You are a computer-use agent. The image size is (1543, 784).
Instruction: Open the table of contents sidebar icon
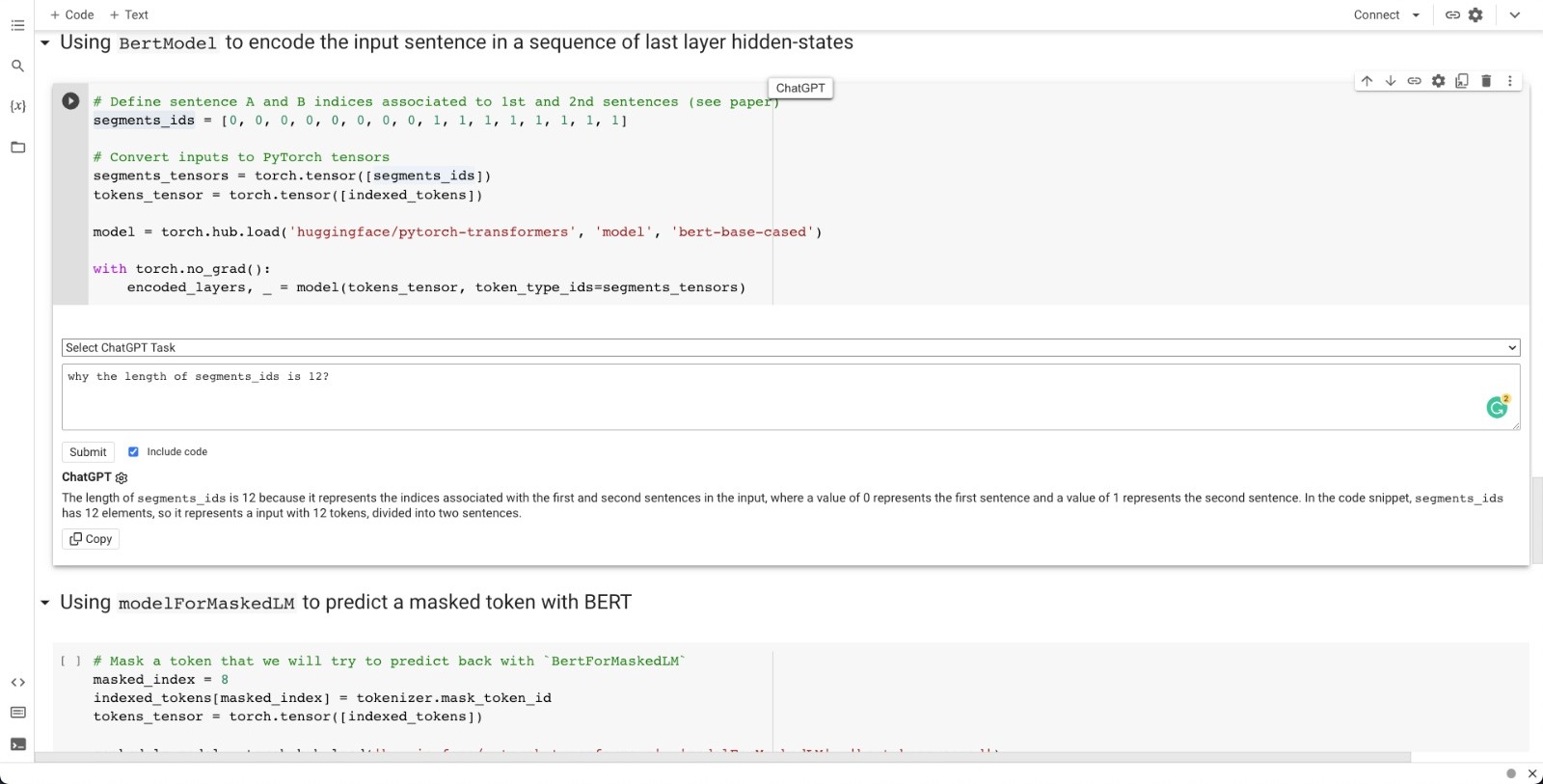[17, 25]
